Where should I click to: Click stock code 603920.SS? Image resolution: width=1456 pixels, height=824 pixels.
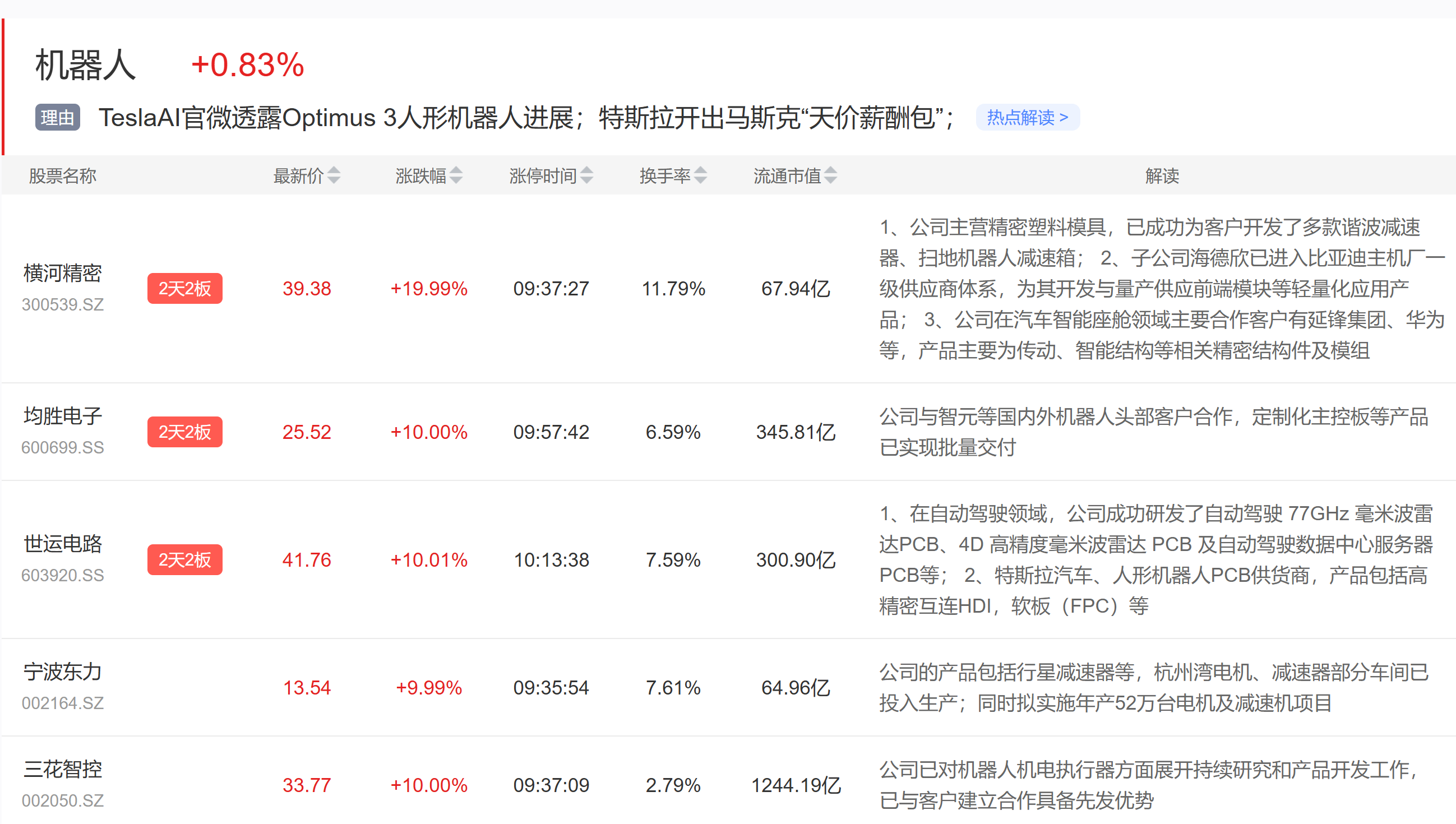point(63,576)
